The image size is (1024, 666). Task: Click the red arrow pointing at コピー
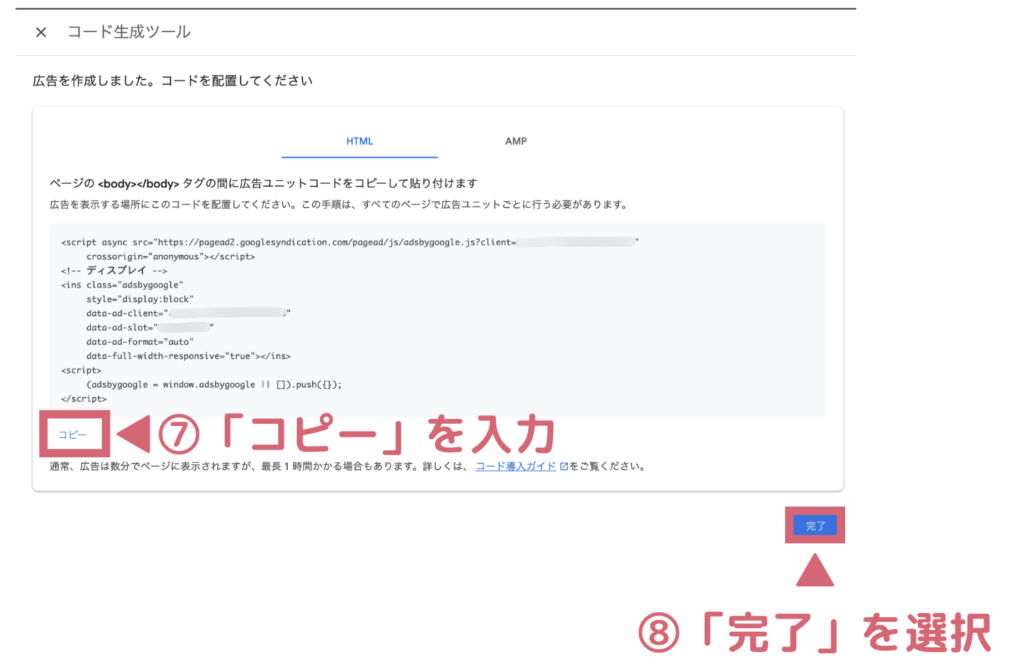click(134, 435)
